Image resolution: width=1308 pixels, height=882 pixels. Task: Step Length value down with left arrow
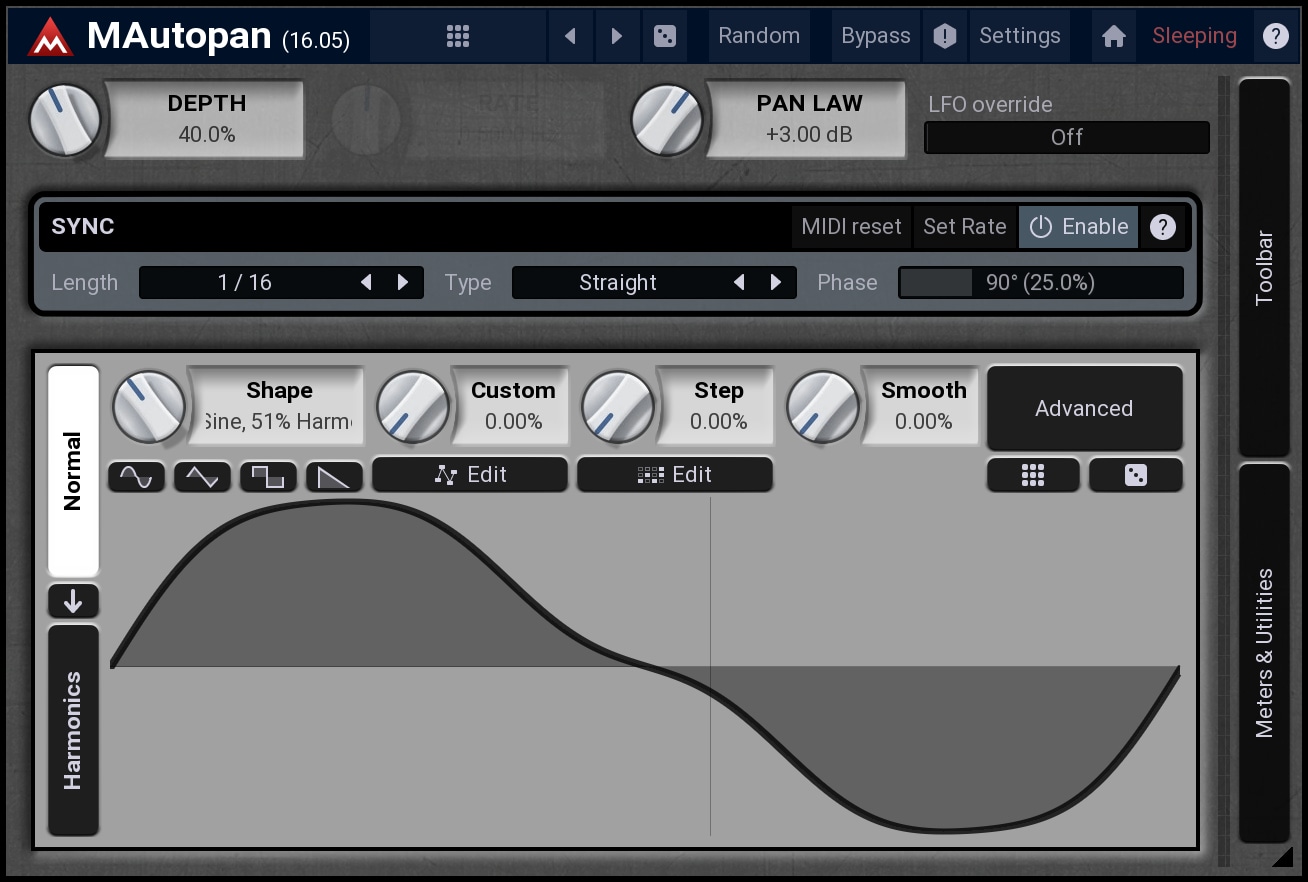tap(367, 283)
